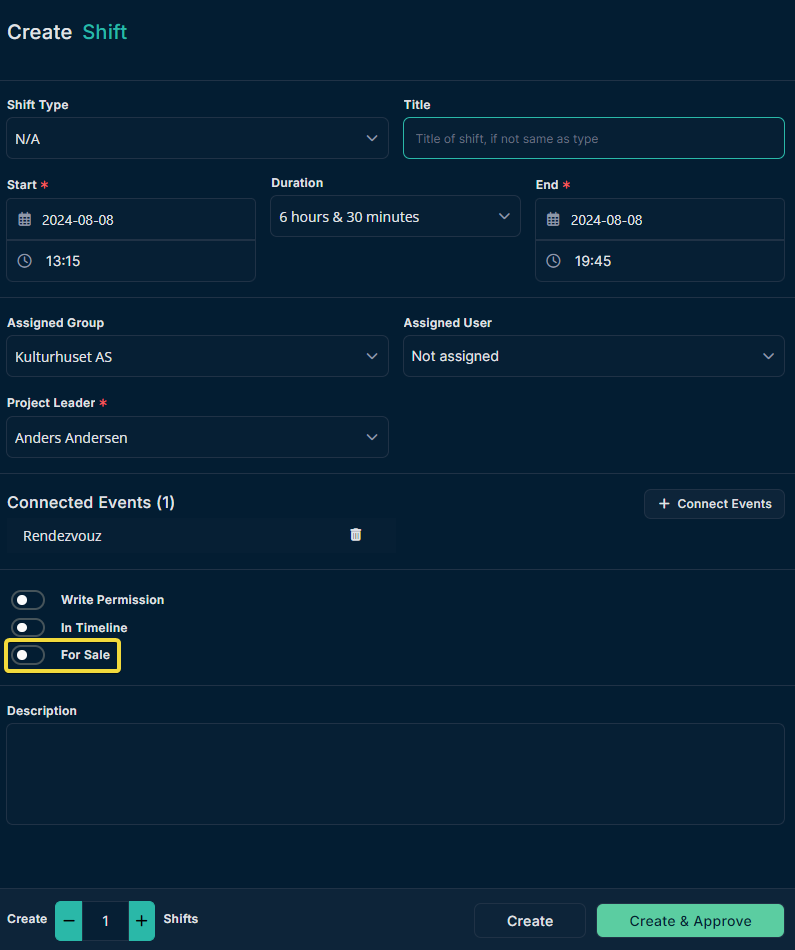Click into the Description text area
This screenshot has width=795, height=950.
tap(396, 774)
